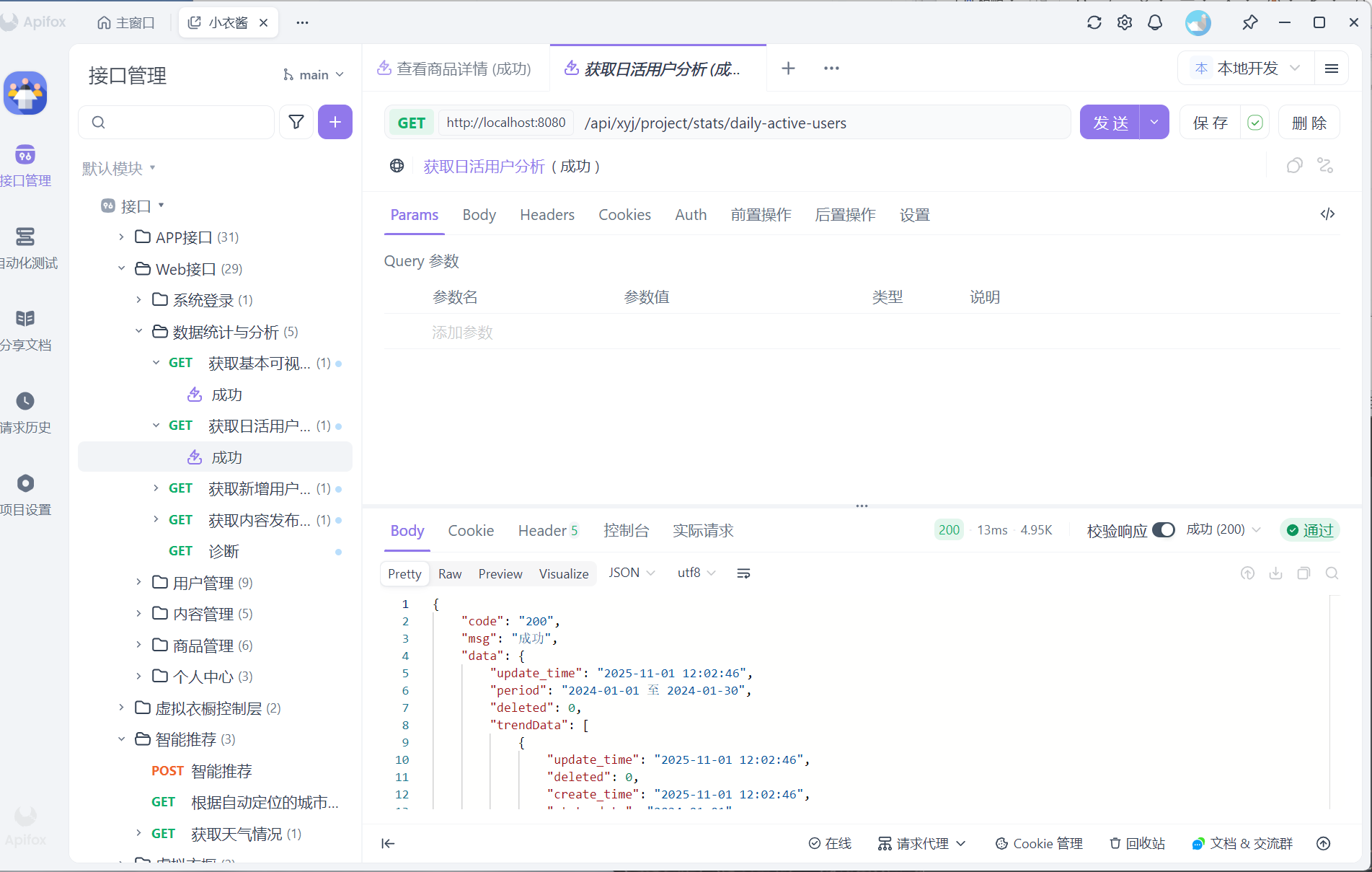Click the copy case icon near title
Screen dimensions: 1372x872
click(x=1295, y=166)
